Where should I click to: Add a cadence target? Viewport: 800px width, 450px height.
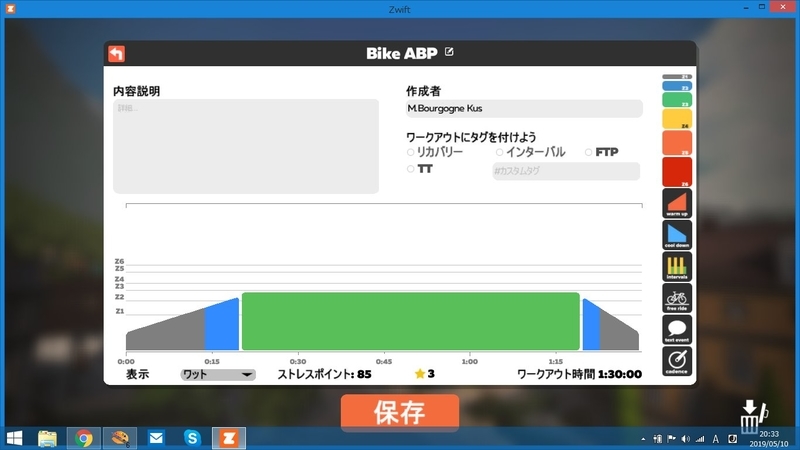pyautogui.click(x=677, y=362)
